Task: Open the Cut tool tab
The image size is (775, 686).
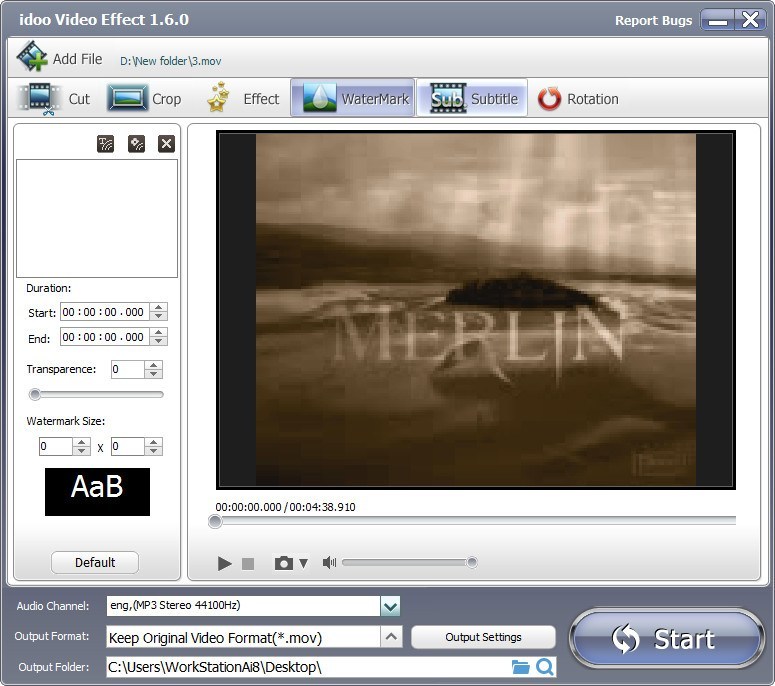Action: pos(54,98)
